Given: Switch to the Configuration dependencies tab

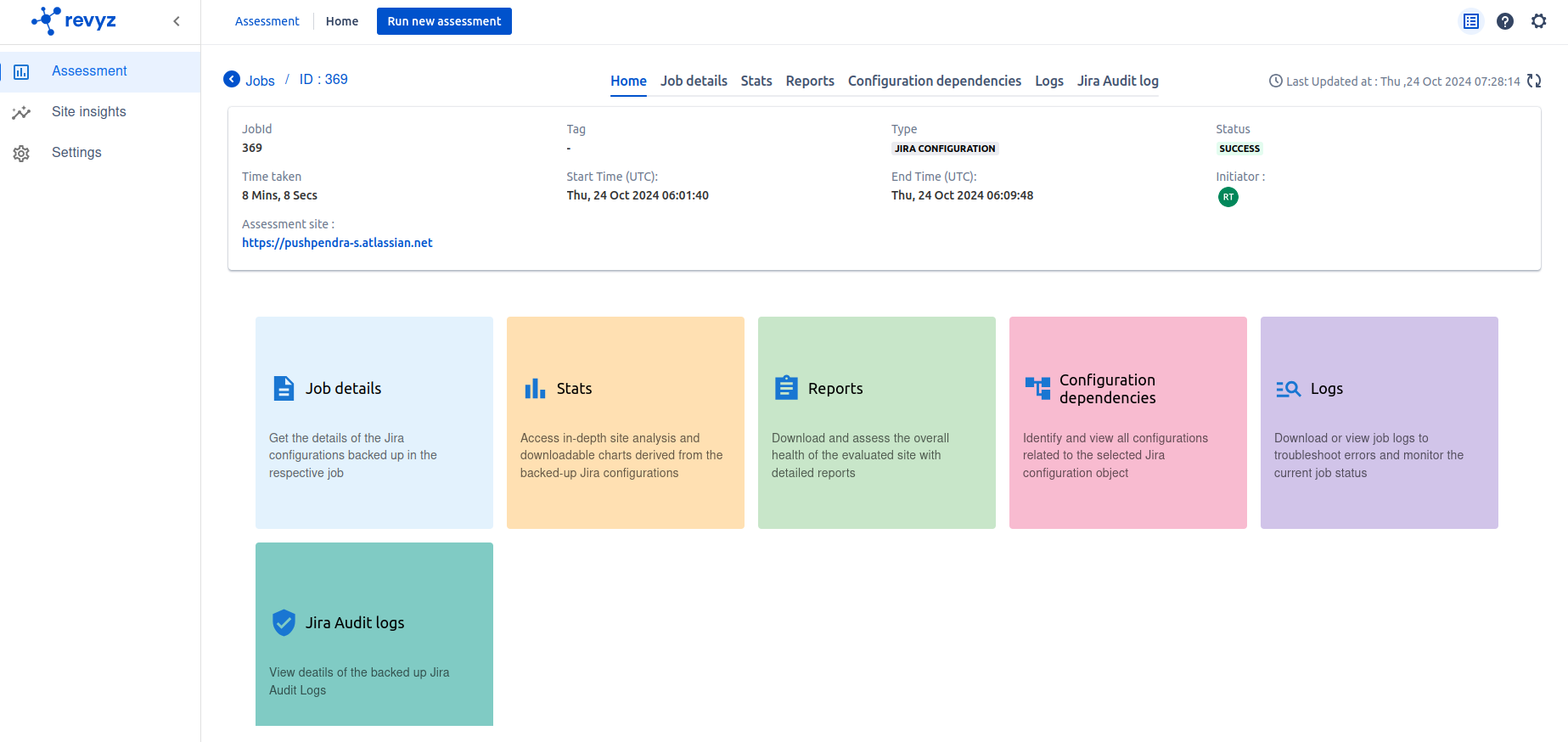Looking at the screenshot, I should [x=935, y=81].
